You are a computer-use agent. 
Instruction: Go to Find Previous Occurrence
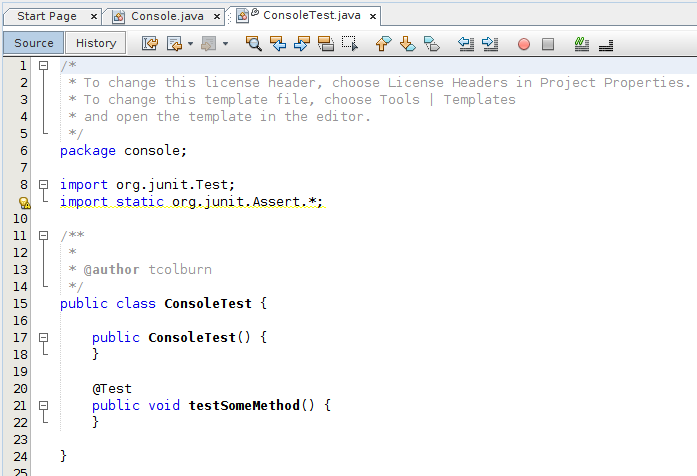coord(278,44)
